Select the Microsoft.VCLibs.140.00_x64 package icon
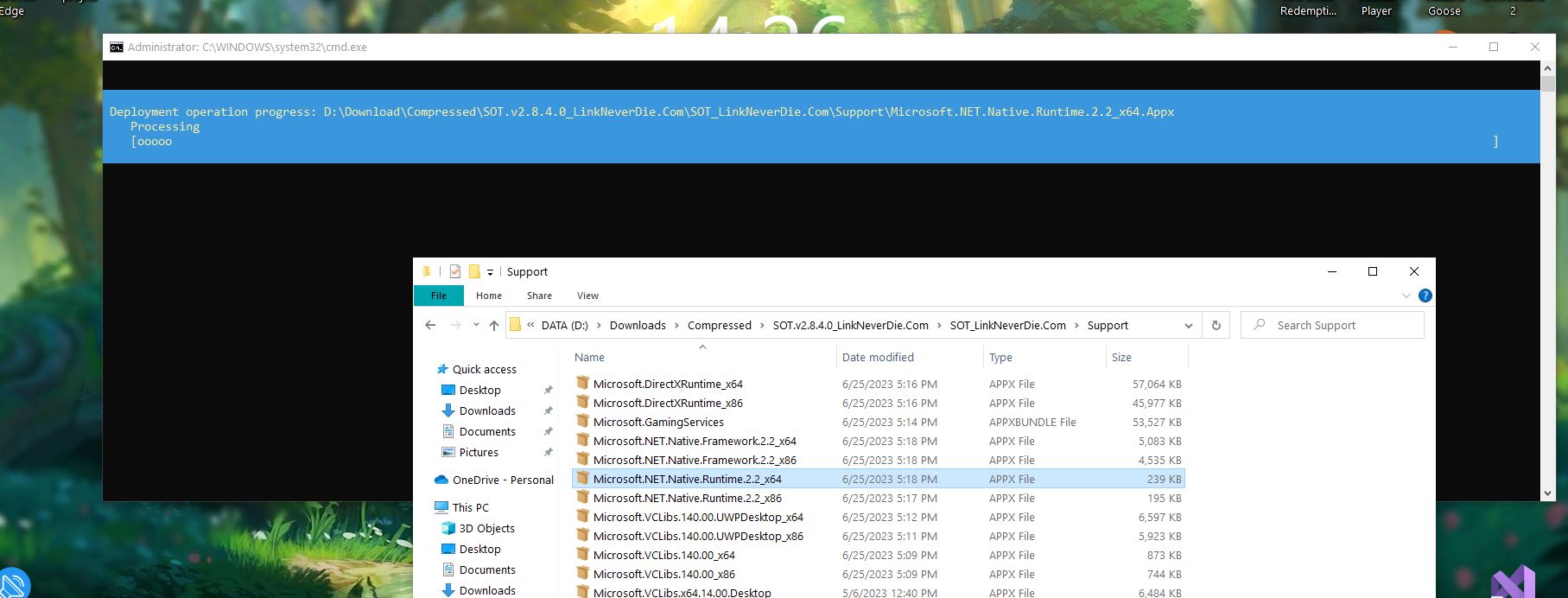 (x=583, y=554)
